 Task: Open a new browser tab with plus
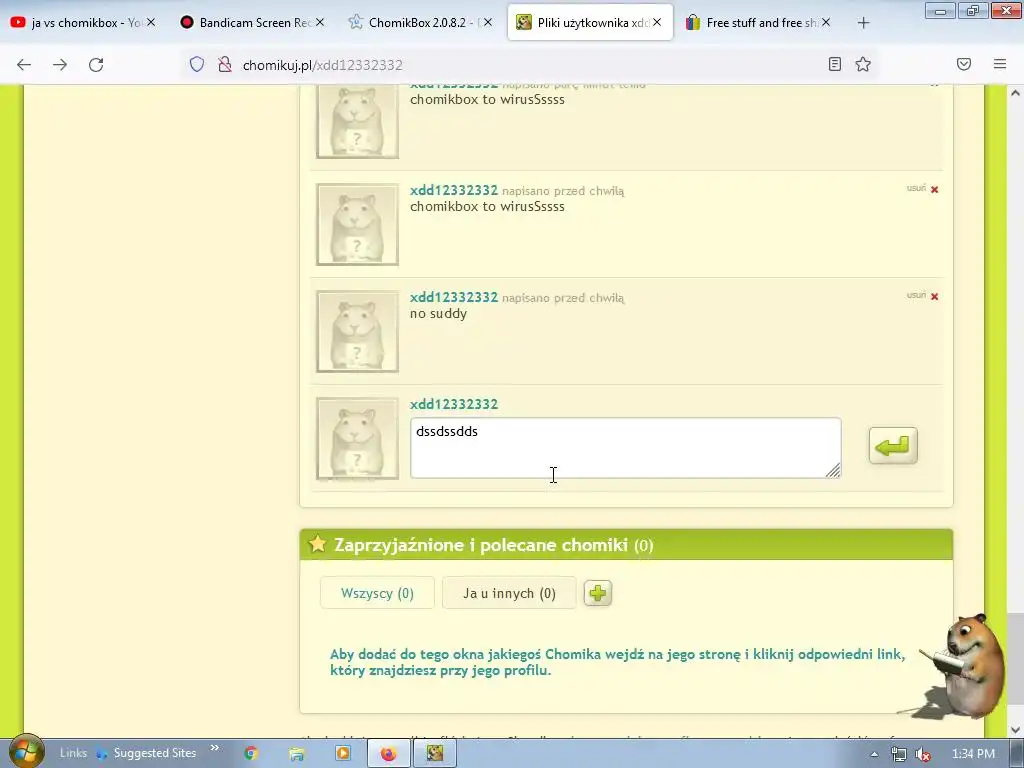point(863,23)
